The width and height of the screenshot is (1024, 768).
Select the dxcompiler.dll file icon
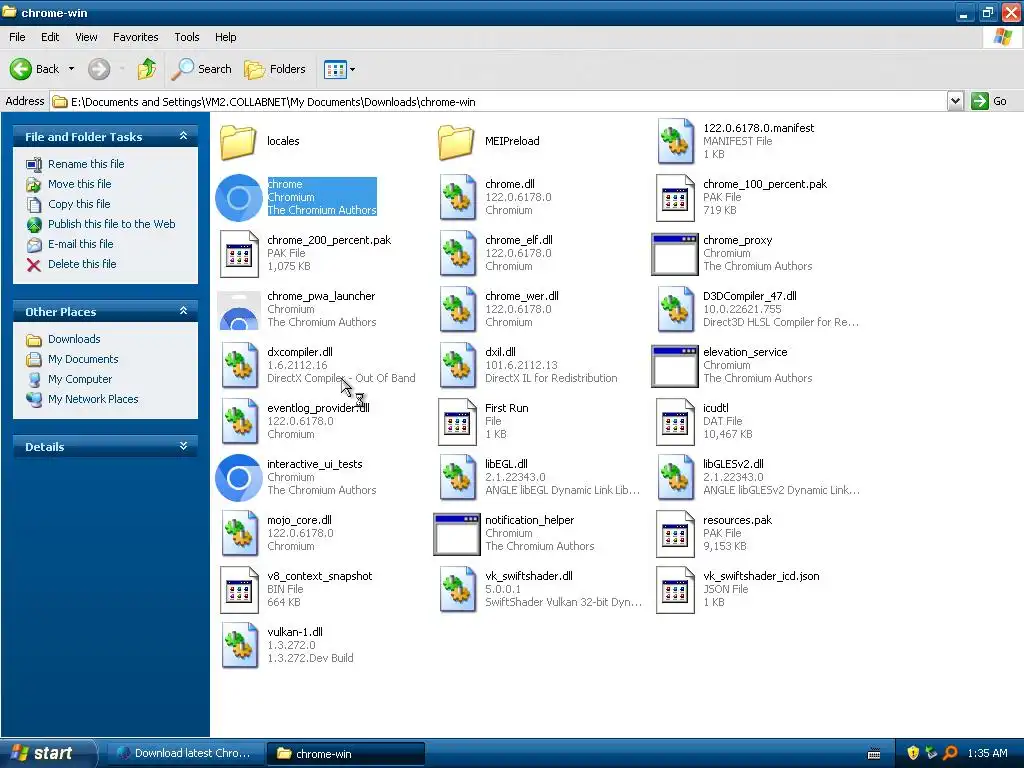click(239, 366)
